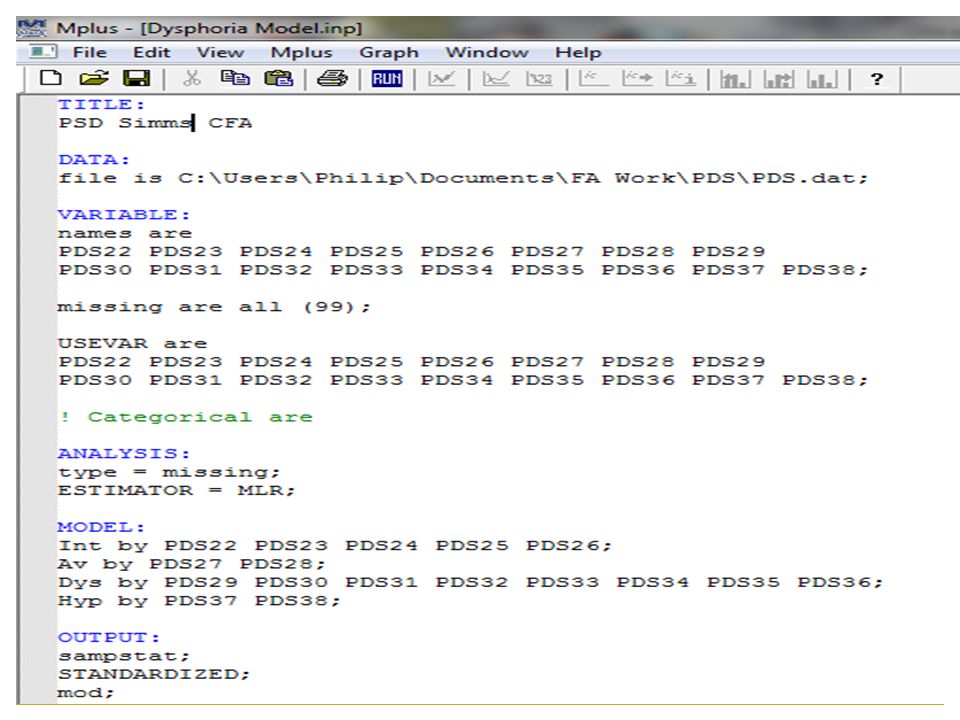This screenshot has width=960, height=720.
Task: Click the 'Av by PDS27 PDS28;' line
Action: (x=192, y=564)
